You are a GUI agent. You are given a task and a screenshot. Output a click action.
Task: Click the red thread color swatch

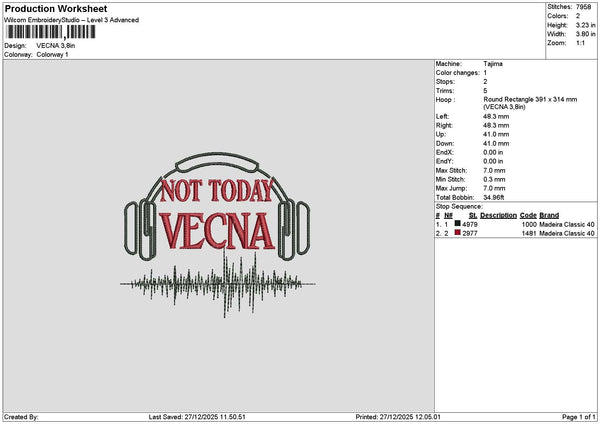click(457, 233)
